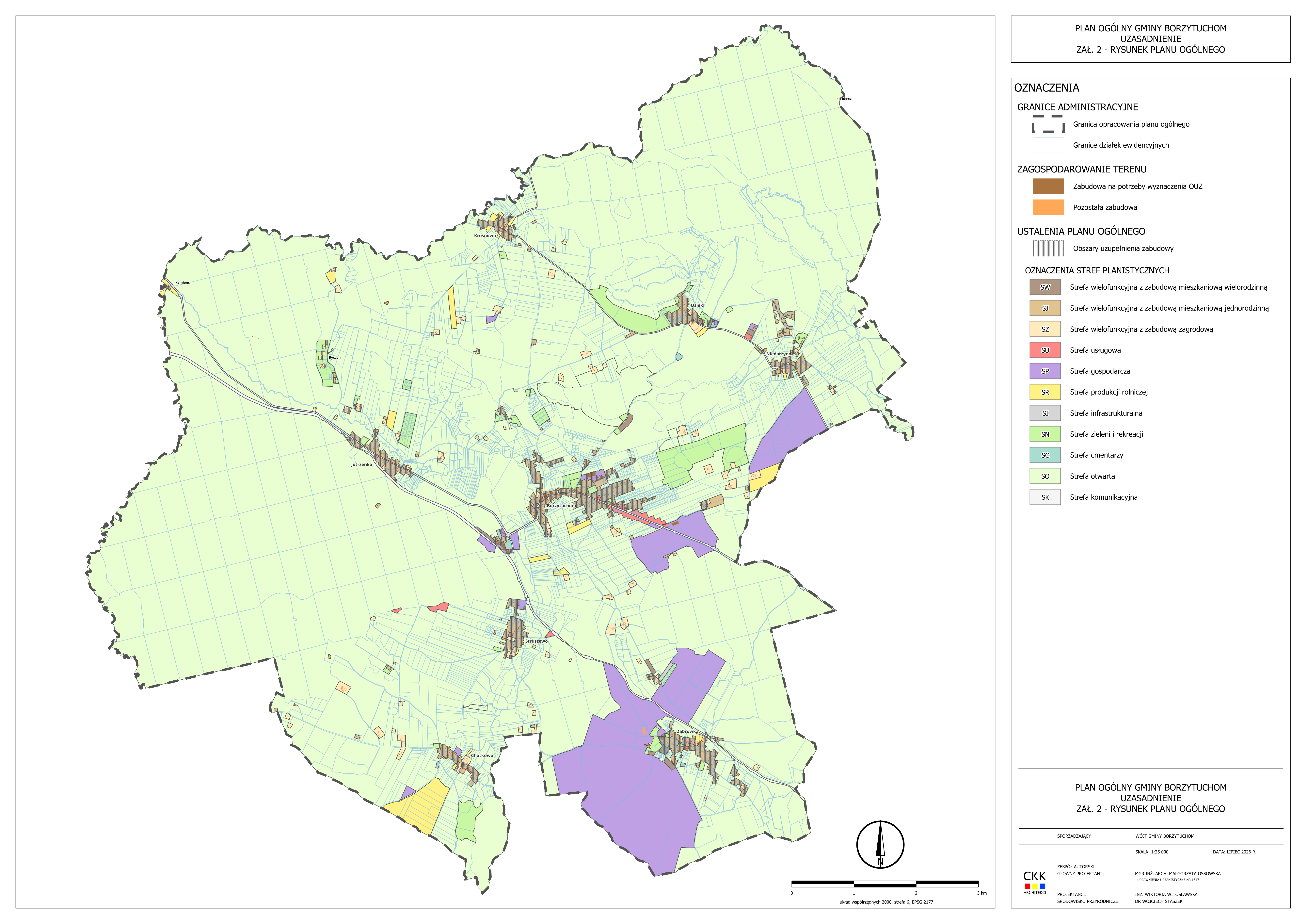Click the 'Kamieńc' label on map
Image resolution: width=1308 pixels, height=924 pixels.
(182, 283)
